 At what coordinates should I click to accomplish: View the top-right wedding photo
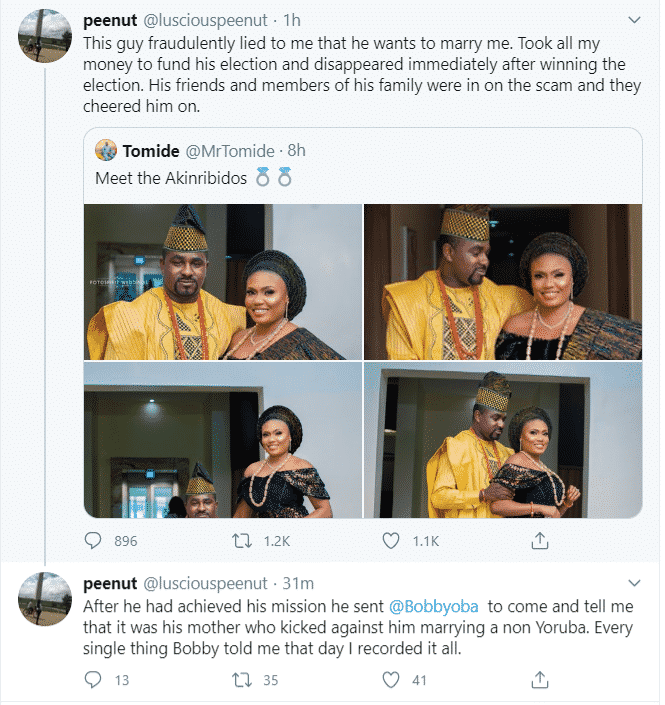(503, 281)
